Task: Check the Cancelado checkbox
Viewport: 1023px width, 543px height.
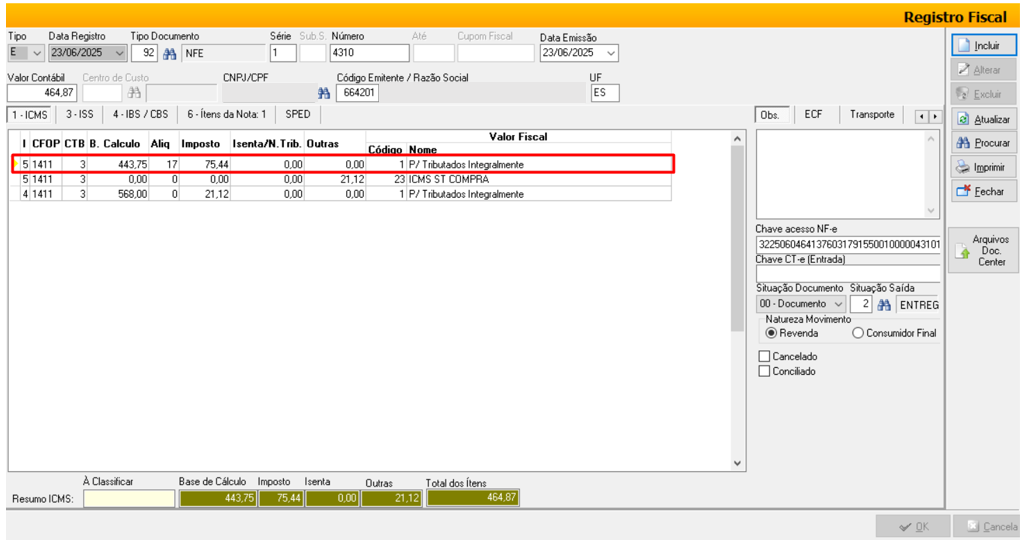Action: click(765, 356)
